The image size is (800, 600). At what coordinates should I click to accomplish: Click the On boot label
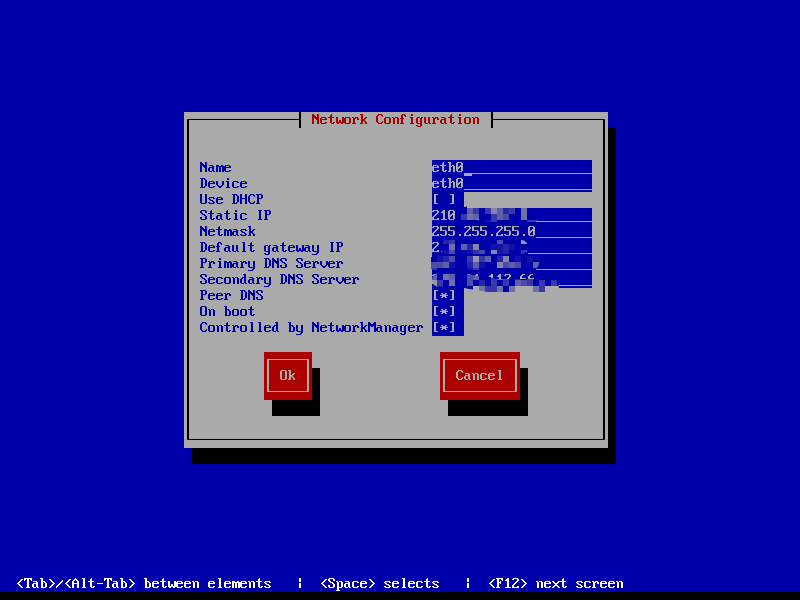[227, 311]
